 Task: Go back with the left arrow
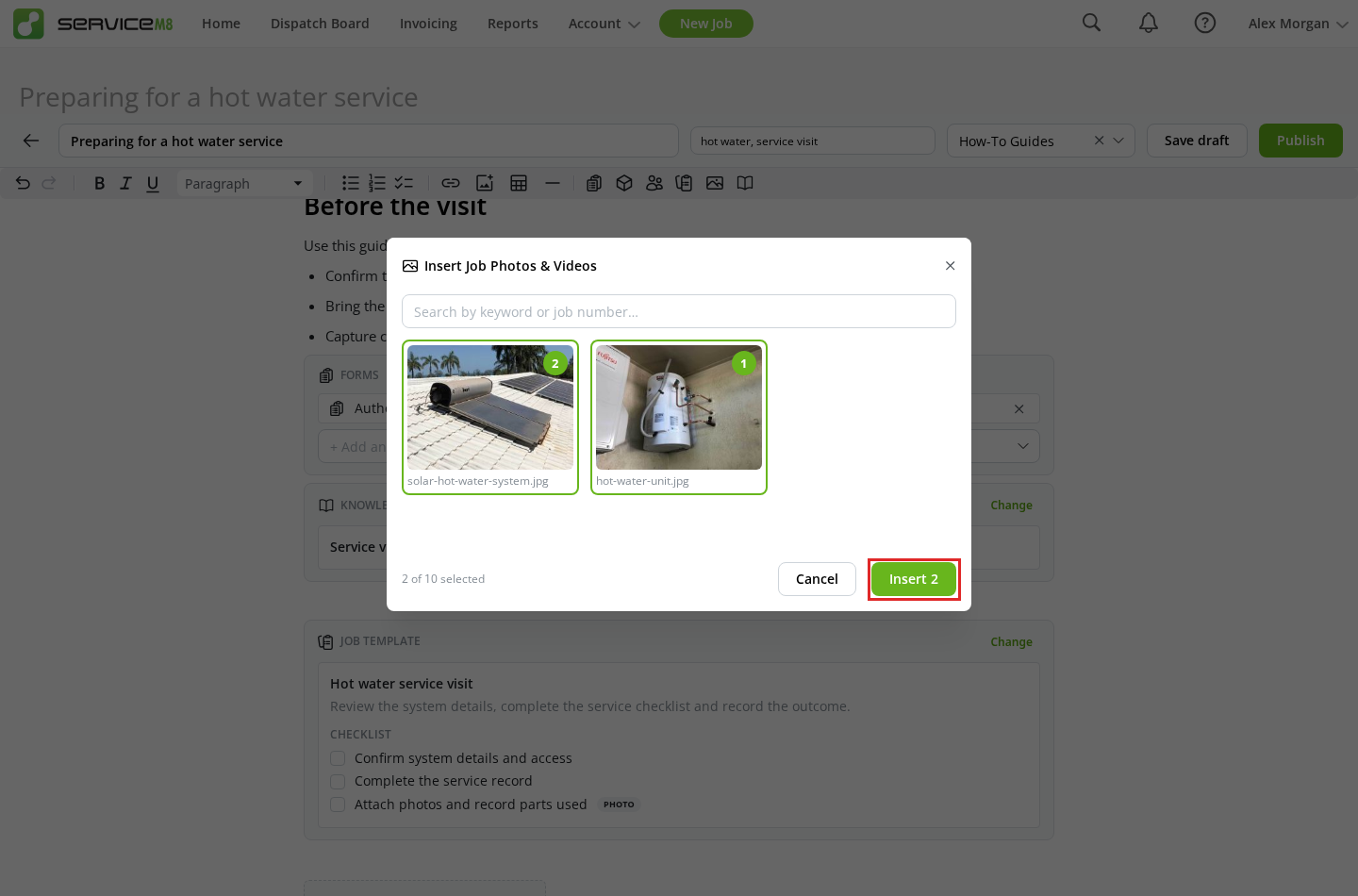coord(31,141)
